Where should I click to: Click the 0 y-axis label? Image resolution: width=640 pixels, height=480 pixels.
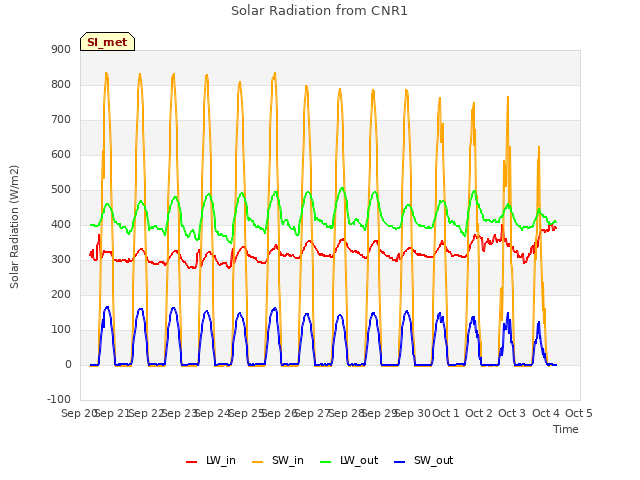pyautogui.click(x=68, y=365)
